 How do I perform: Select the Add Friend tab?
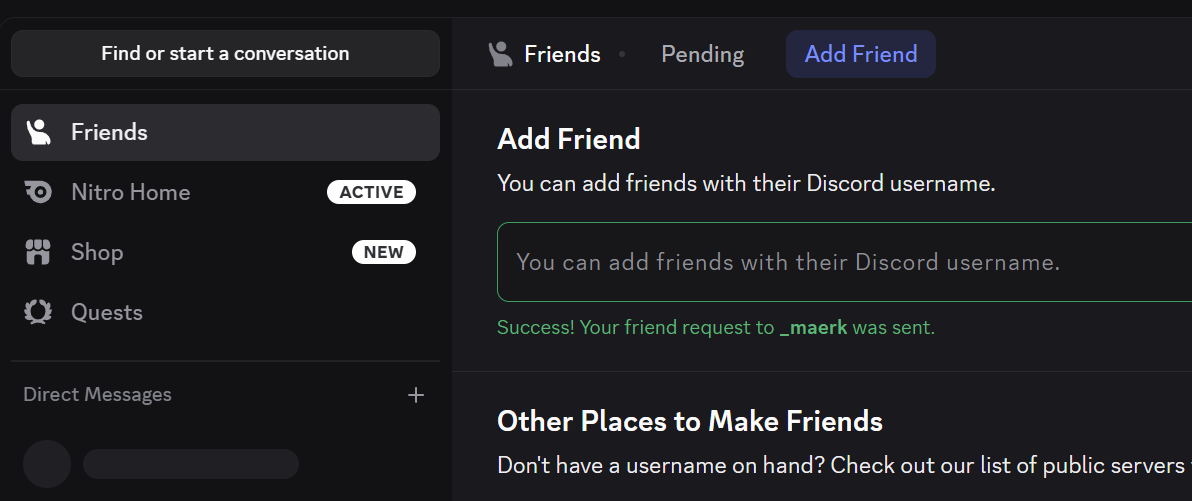click(x=860, y=54)
